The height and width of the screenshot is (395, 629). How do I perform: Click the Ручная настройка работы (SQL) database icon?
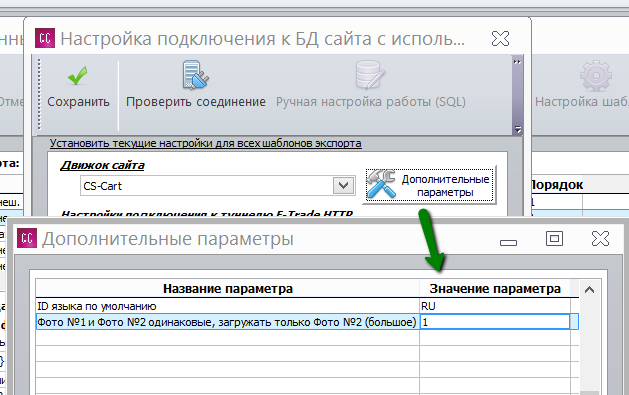coord(370,75)
